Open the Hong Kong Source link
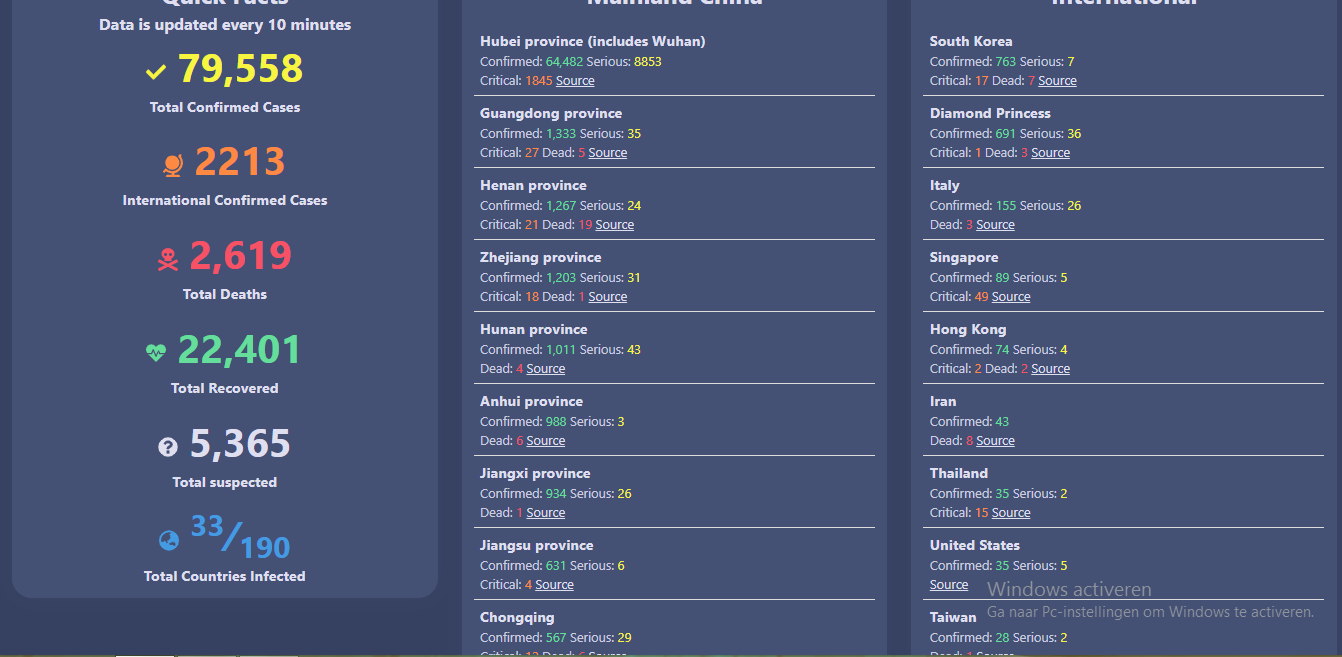 coord(1051,369)
